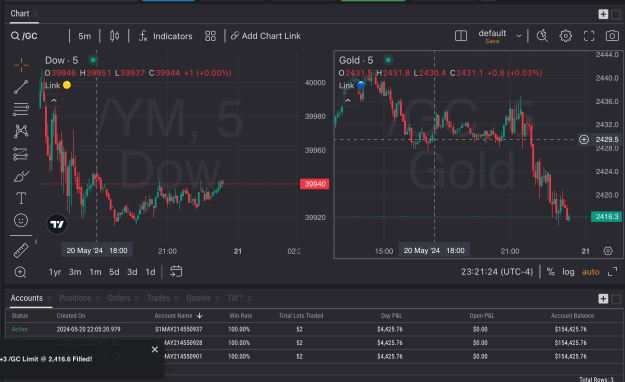Open quick search icon in chart toolbar
This screenshot has width=625, height=382.
pyautogui.click(x=542, y=36)
